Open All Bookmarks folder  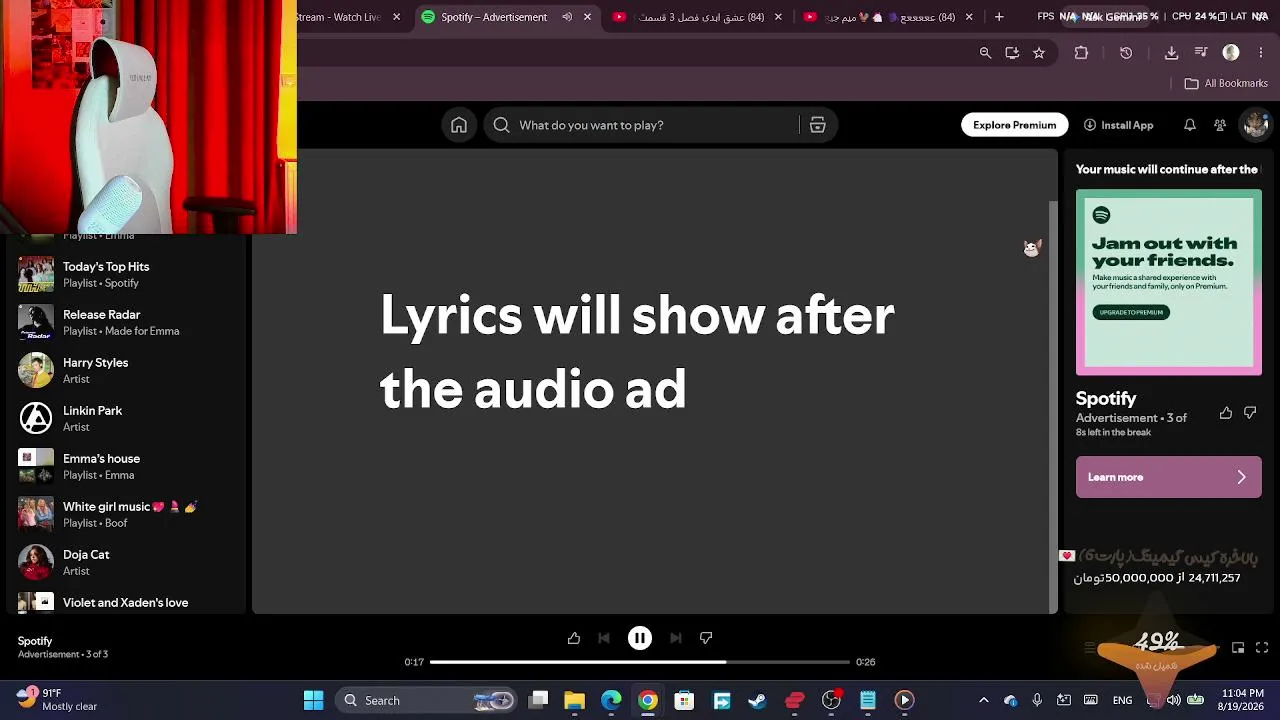pos(1226,83)
